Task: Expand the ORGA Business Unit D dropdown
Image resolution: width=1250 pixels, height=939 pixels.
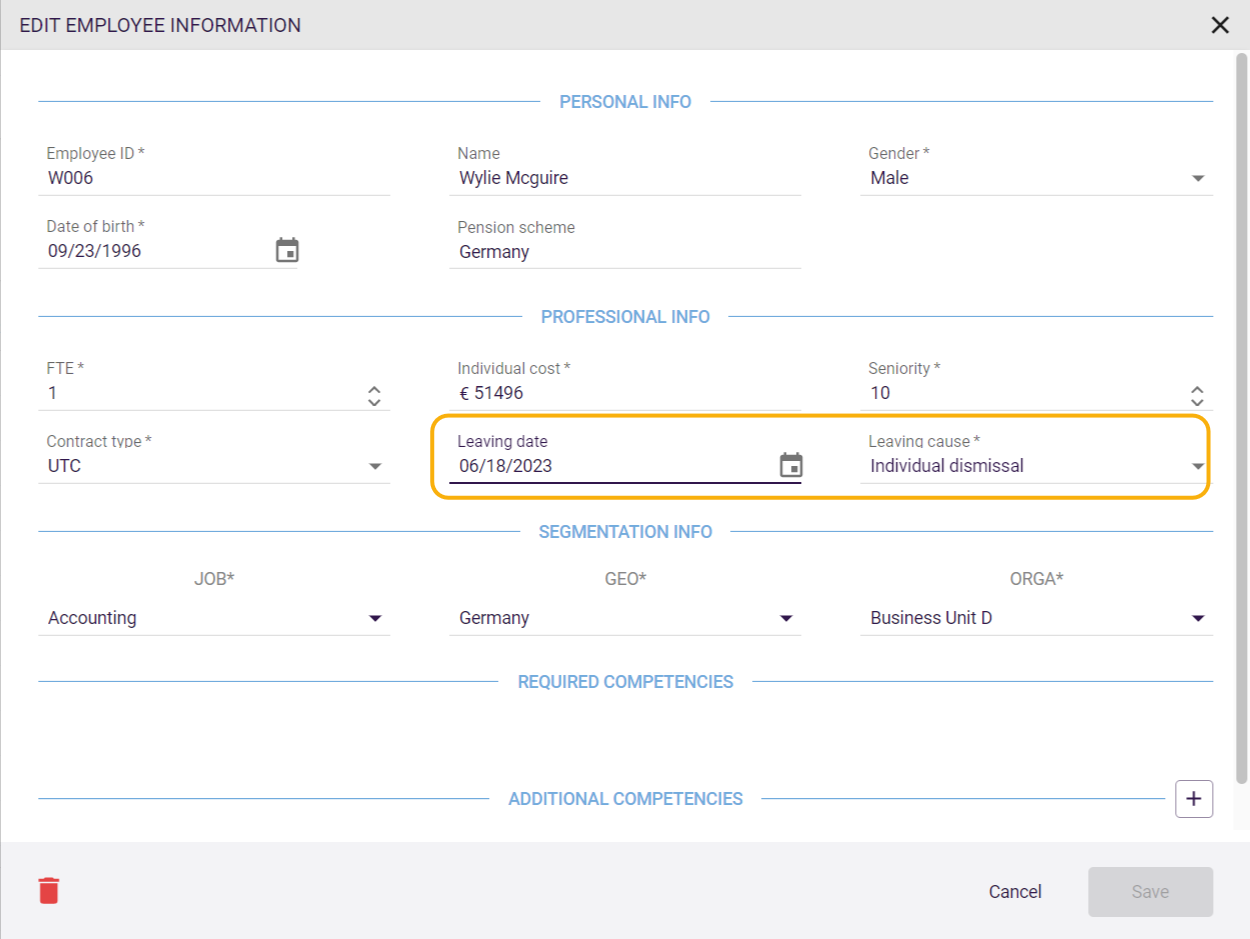Action: coord(1198,619)
